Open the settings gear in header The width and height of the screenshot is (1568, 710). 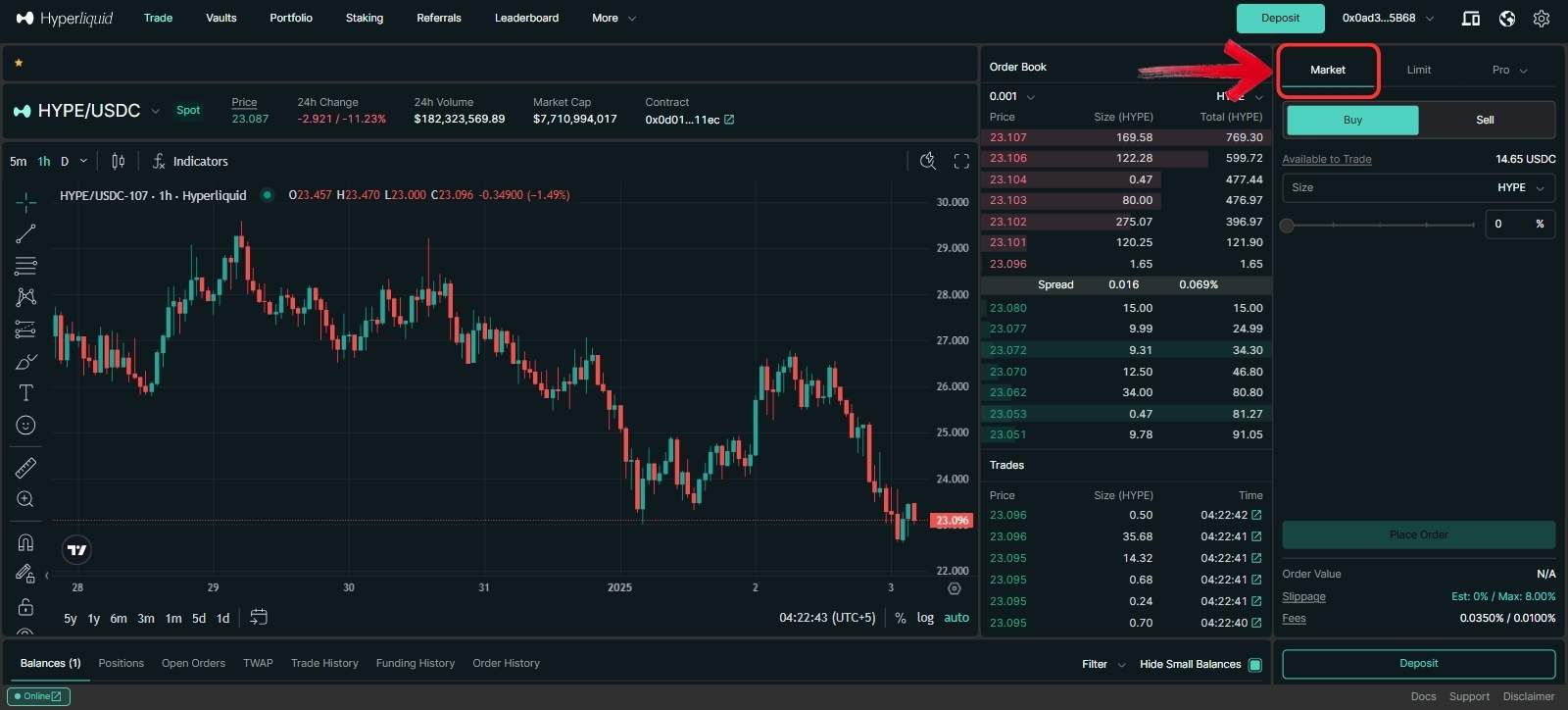(x=1542, y=18)
